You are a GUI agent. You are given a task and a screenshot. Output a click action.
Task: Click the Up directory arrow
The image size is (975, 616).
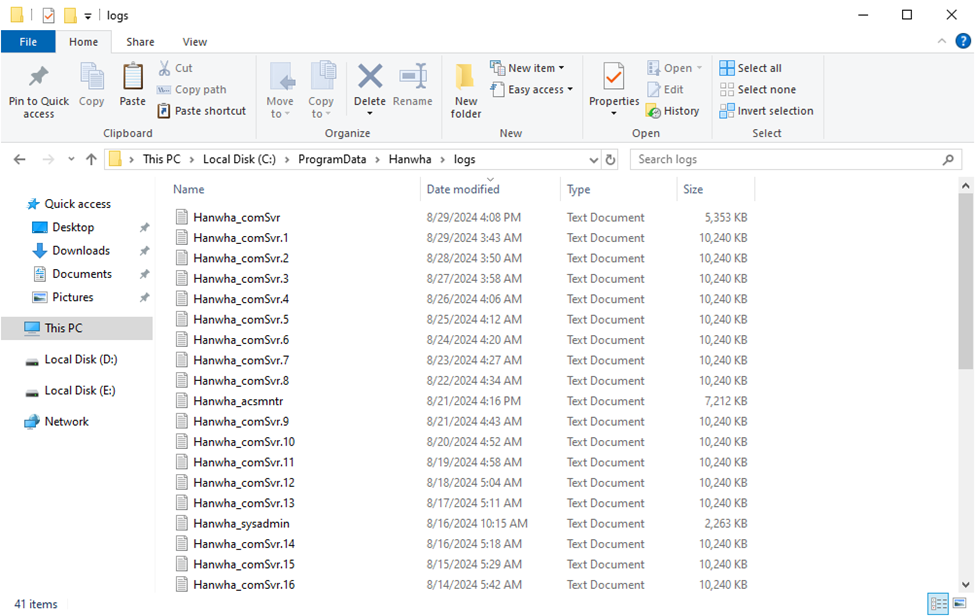91,159
